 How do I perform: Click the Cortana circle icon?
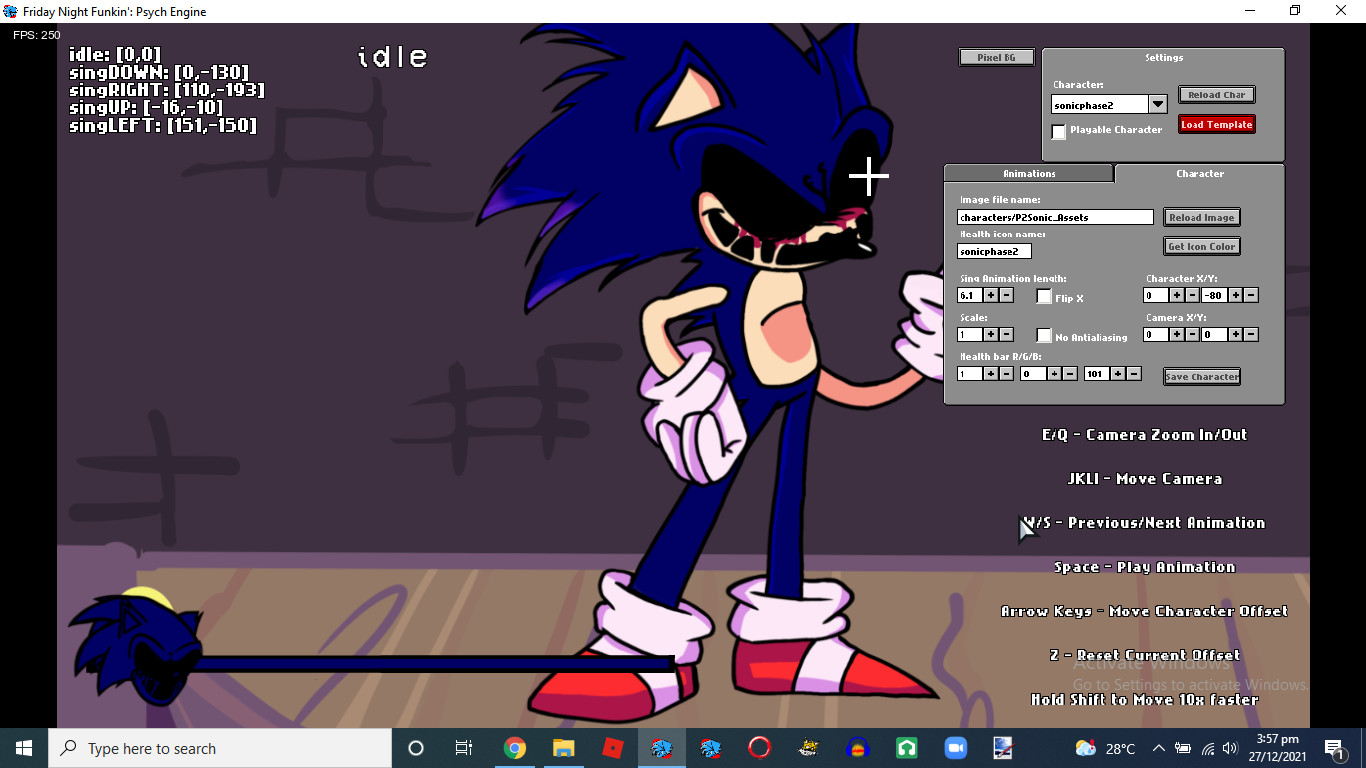coord(416,748)
